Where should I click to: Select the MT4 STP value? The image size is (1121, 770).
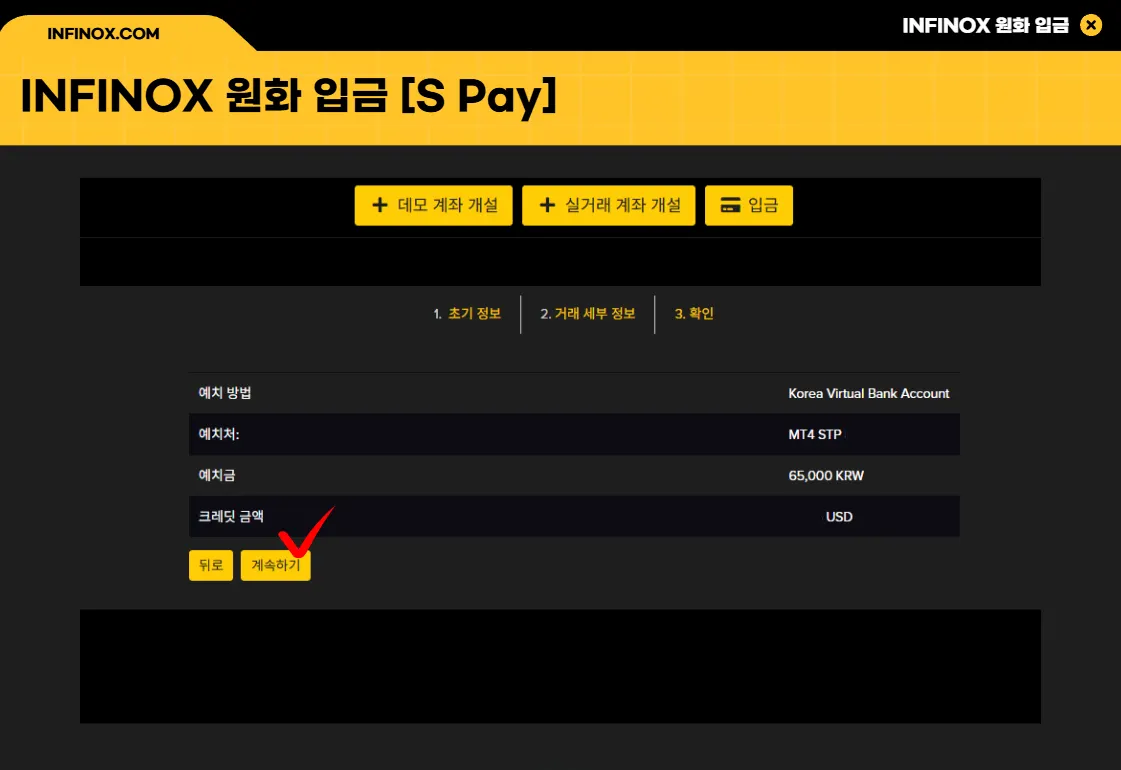coord(815,434)
